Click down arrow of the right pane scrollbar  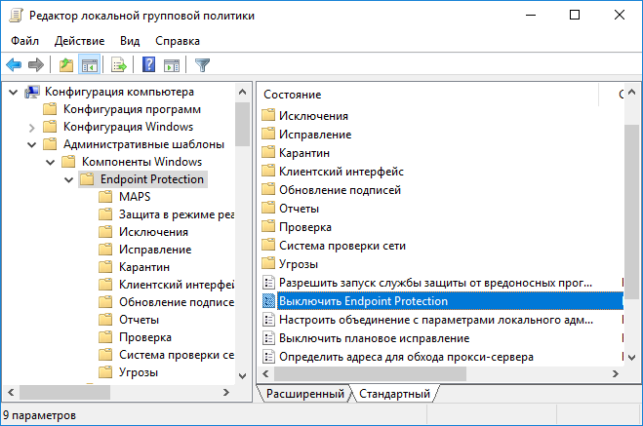pyautogui.click(x=632, y=357)
